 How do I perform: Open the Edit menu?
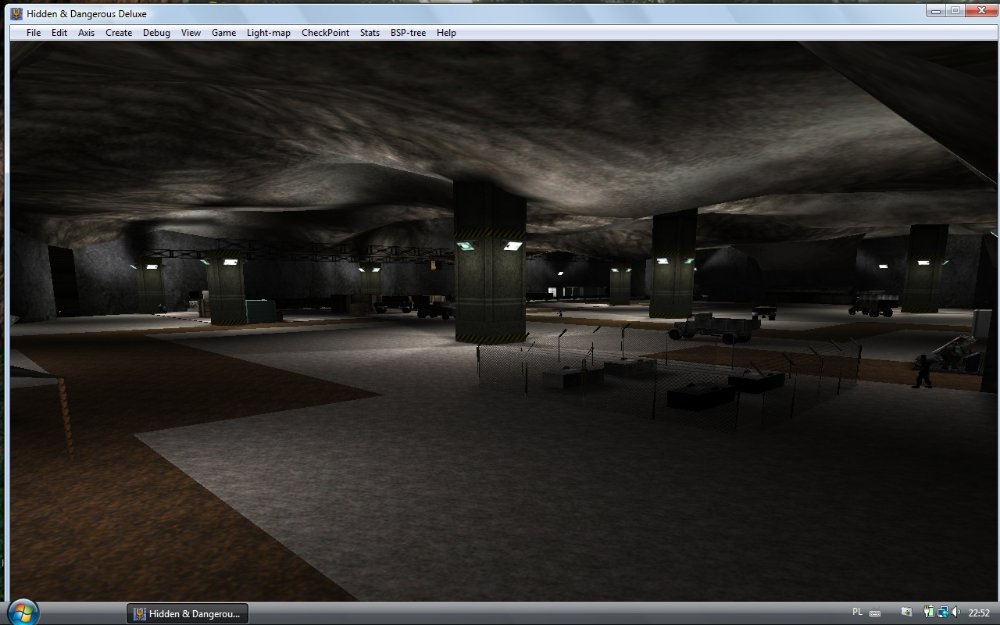(x=59, y=33)
